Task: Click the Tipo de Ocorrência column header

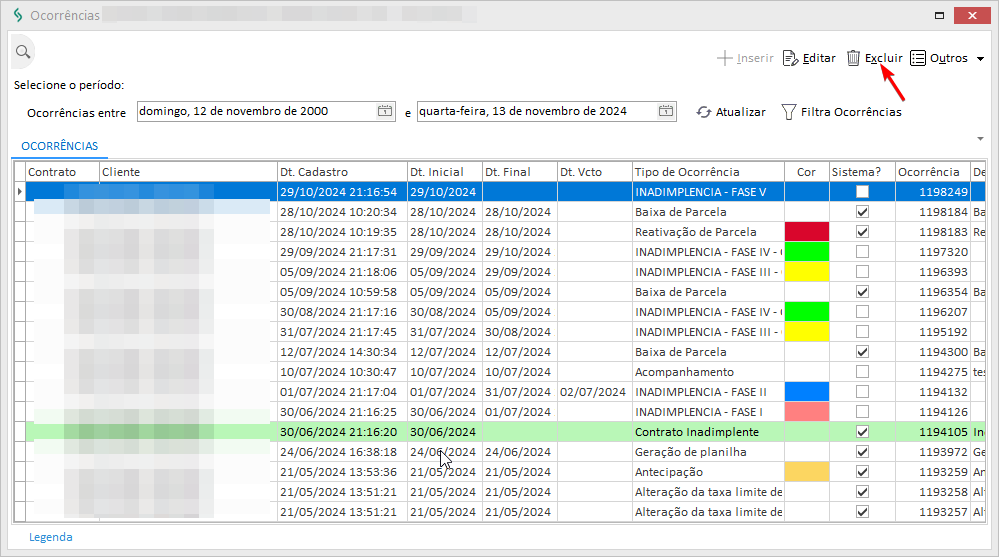Action: click(707, 172)
